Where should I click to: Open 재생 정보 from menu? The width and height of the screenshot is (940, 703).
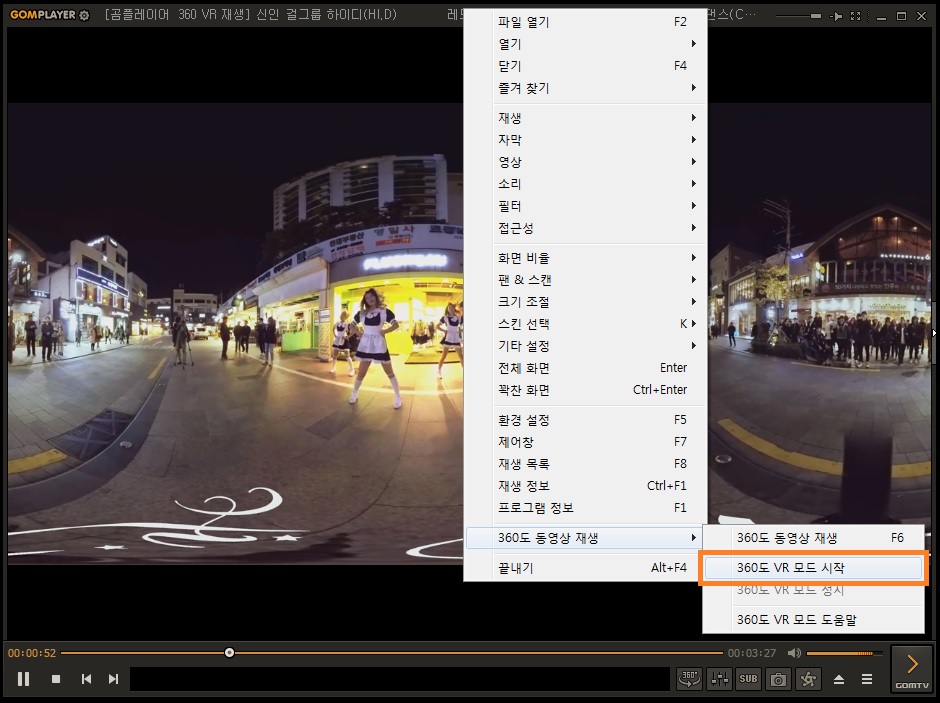point(585,486)
